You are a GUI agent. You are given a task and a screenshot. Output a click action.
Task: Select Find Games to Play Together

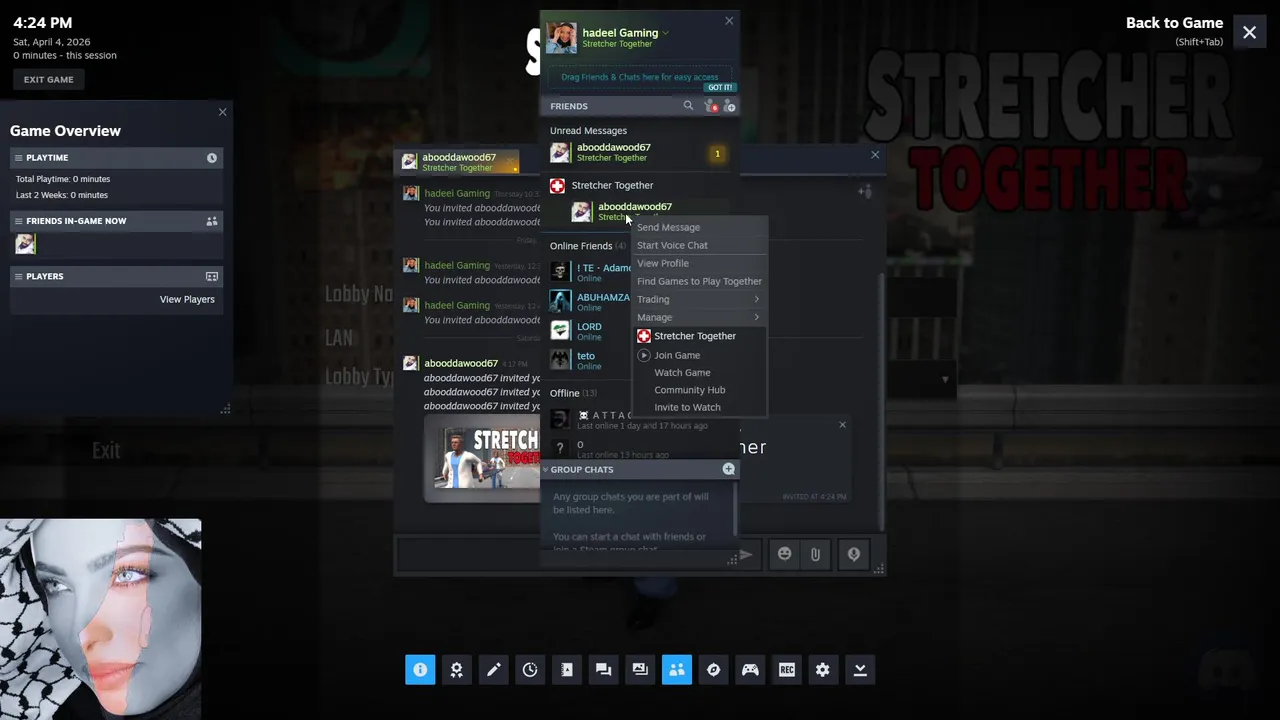click(699, 281)
